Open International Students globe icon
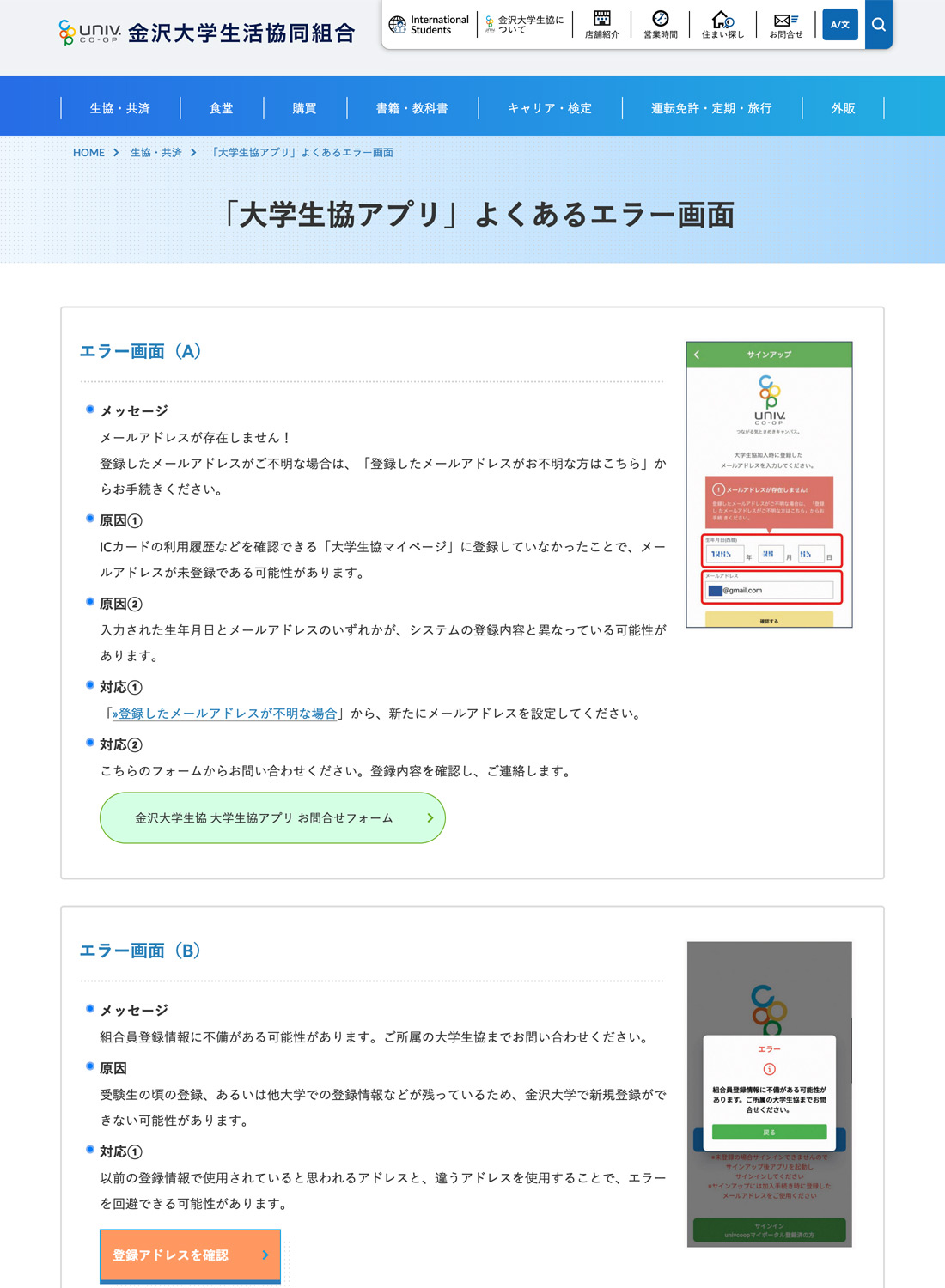This screenshot has height=1288, width=945. coord(397,24)
